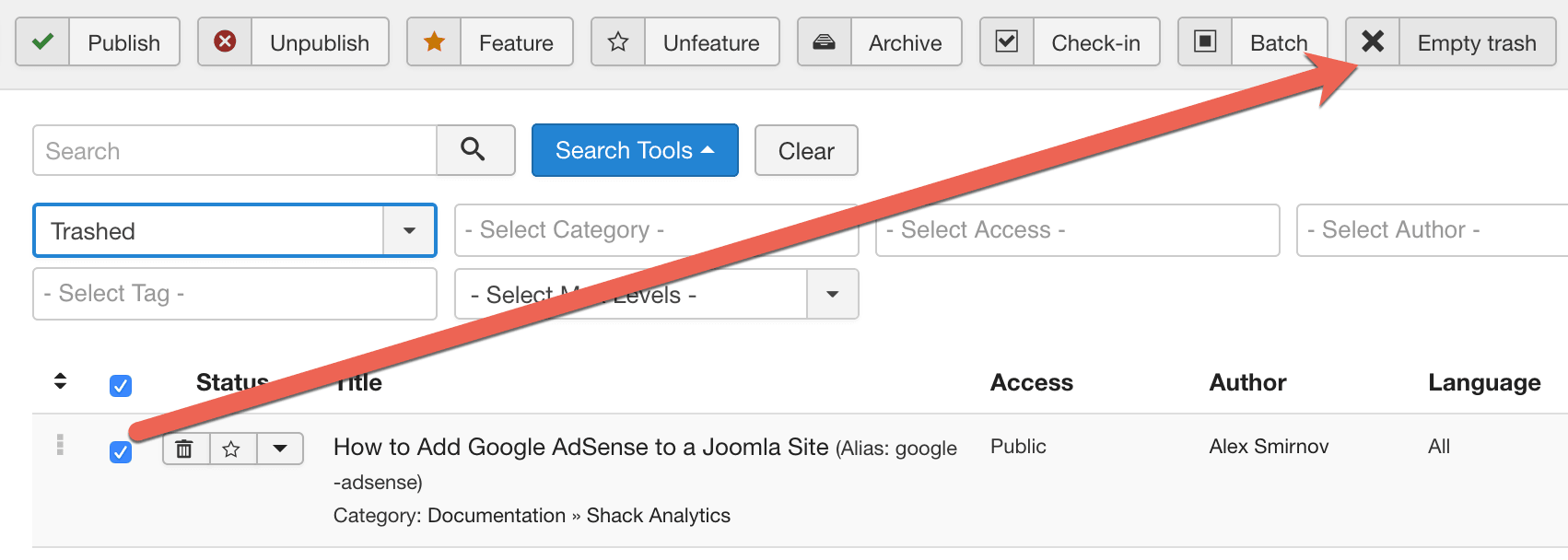
Task: Expand the Select Max Levels dropdown
Action: click(832, 295)
